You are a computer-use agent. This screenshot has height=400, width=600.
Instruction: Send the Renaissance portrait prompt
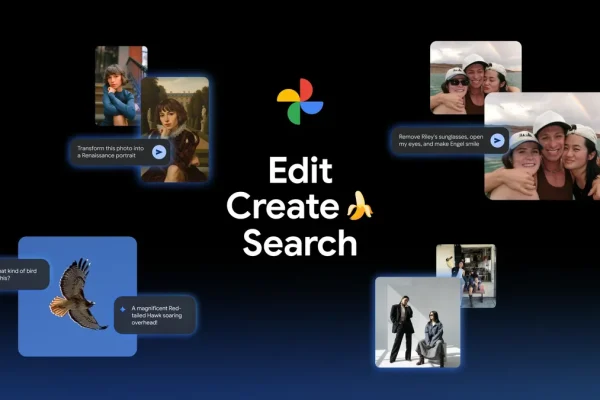(159, 152)
